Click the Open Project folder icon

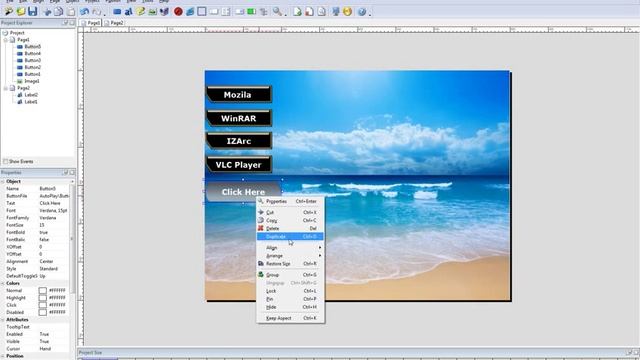click(x=20, y=12)
